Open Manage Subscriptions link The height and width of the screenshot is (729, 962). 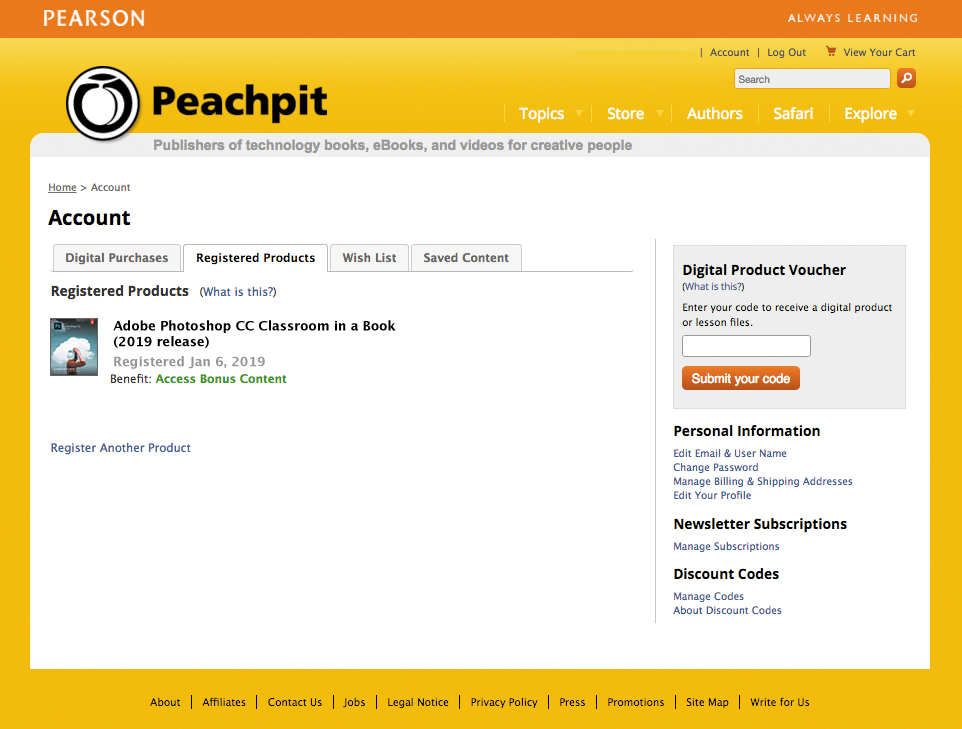click(726, 547)
